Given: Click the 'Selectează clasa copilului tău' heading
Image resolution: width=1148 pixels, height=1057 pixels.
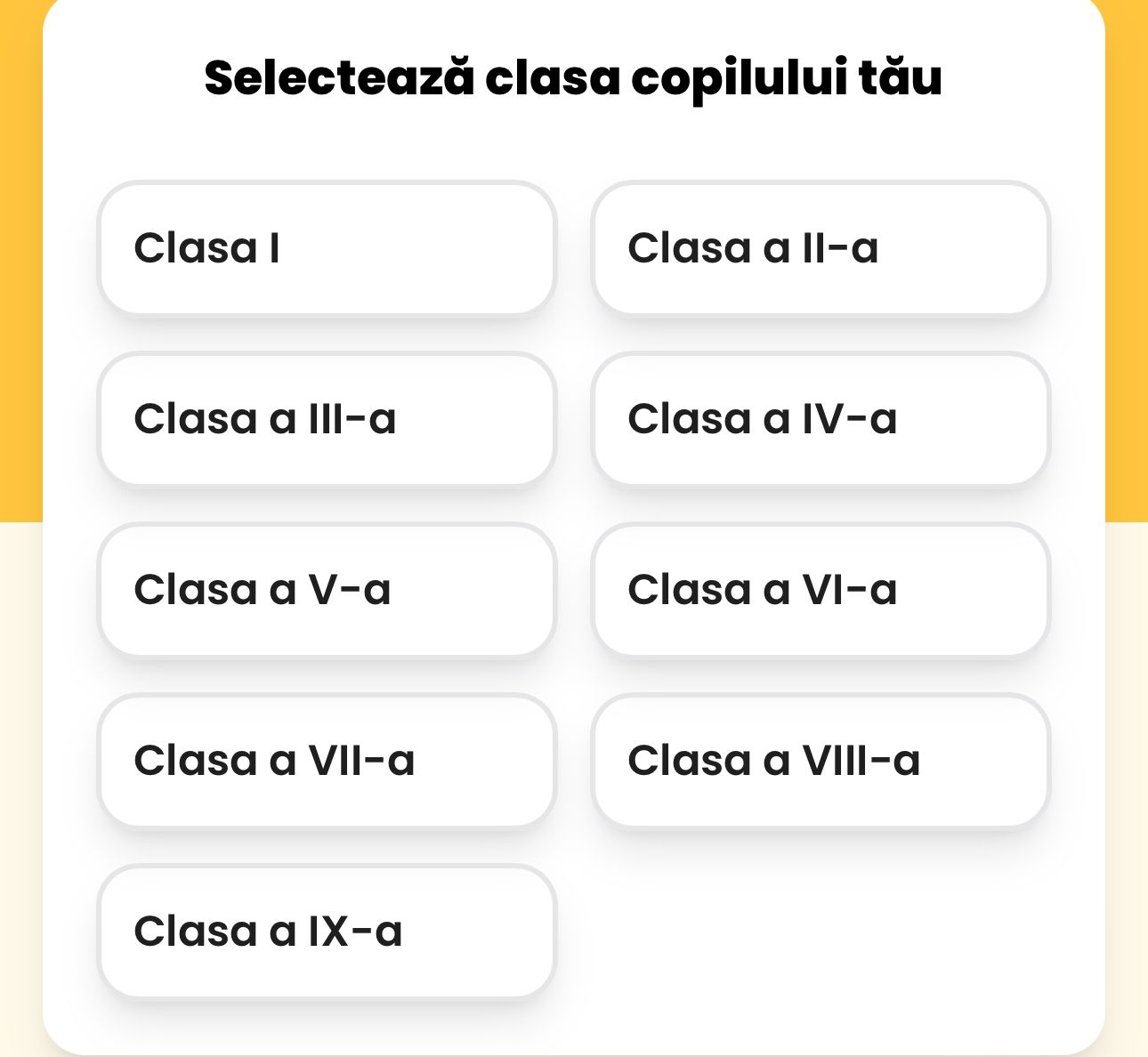Looking at the screenshot, I should pos(573,77).
